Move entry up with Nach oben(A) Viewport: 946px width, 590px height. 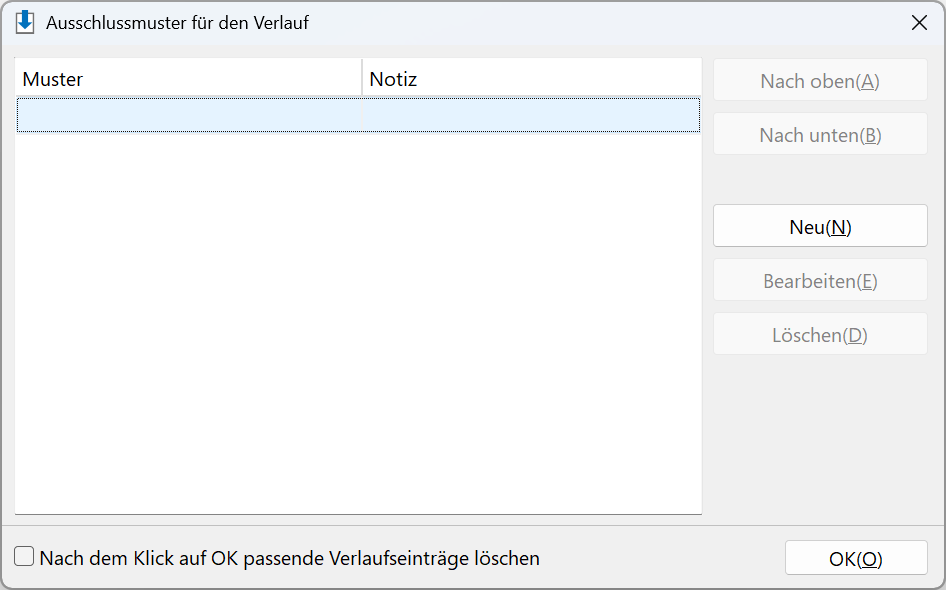tap(820, 80)
